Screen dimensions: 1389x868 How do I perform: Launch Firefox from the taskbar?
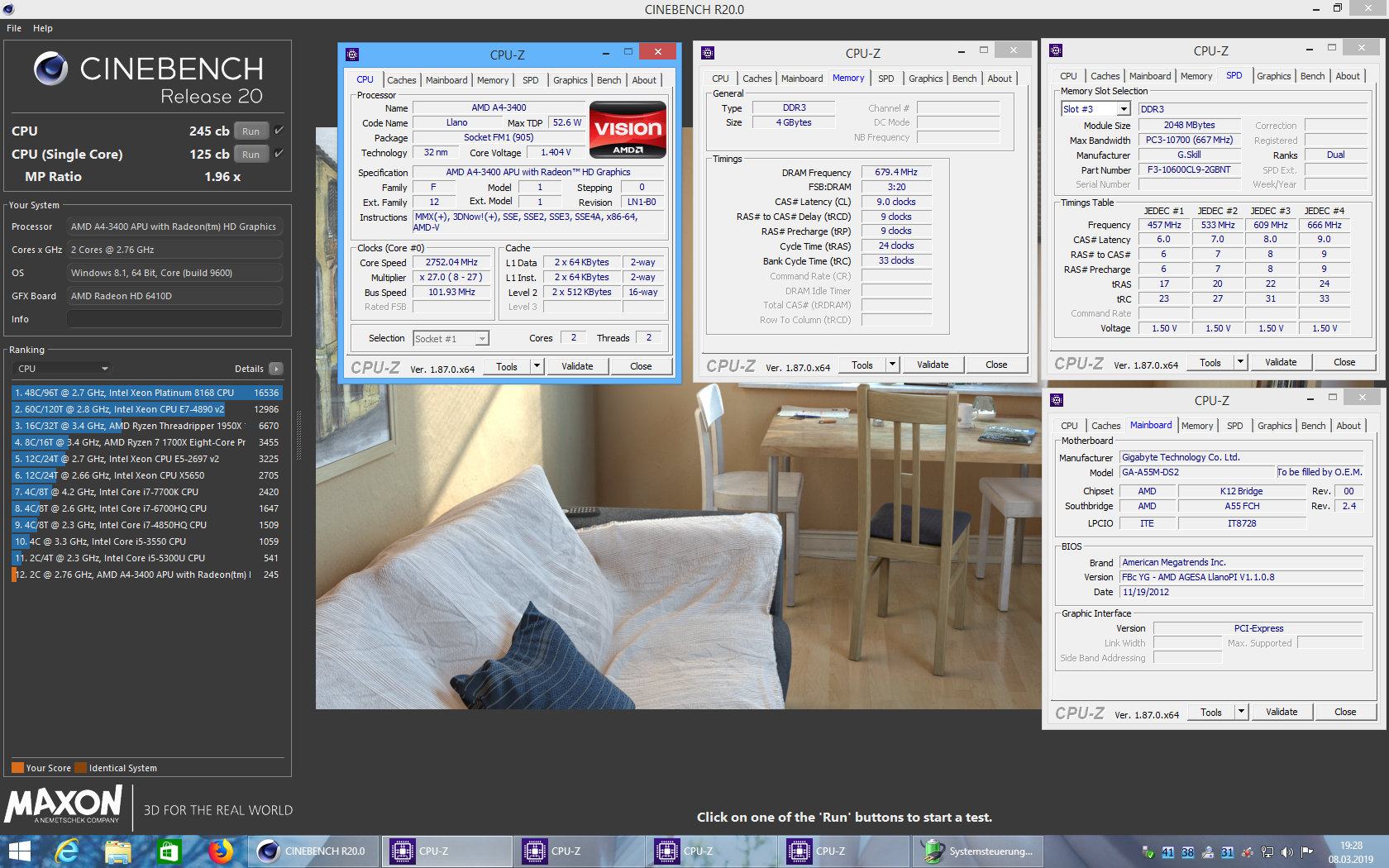(x=221, y=851)
